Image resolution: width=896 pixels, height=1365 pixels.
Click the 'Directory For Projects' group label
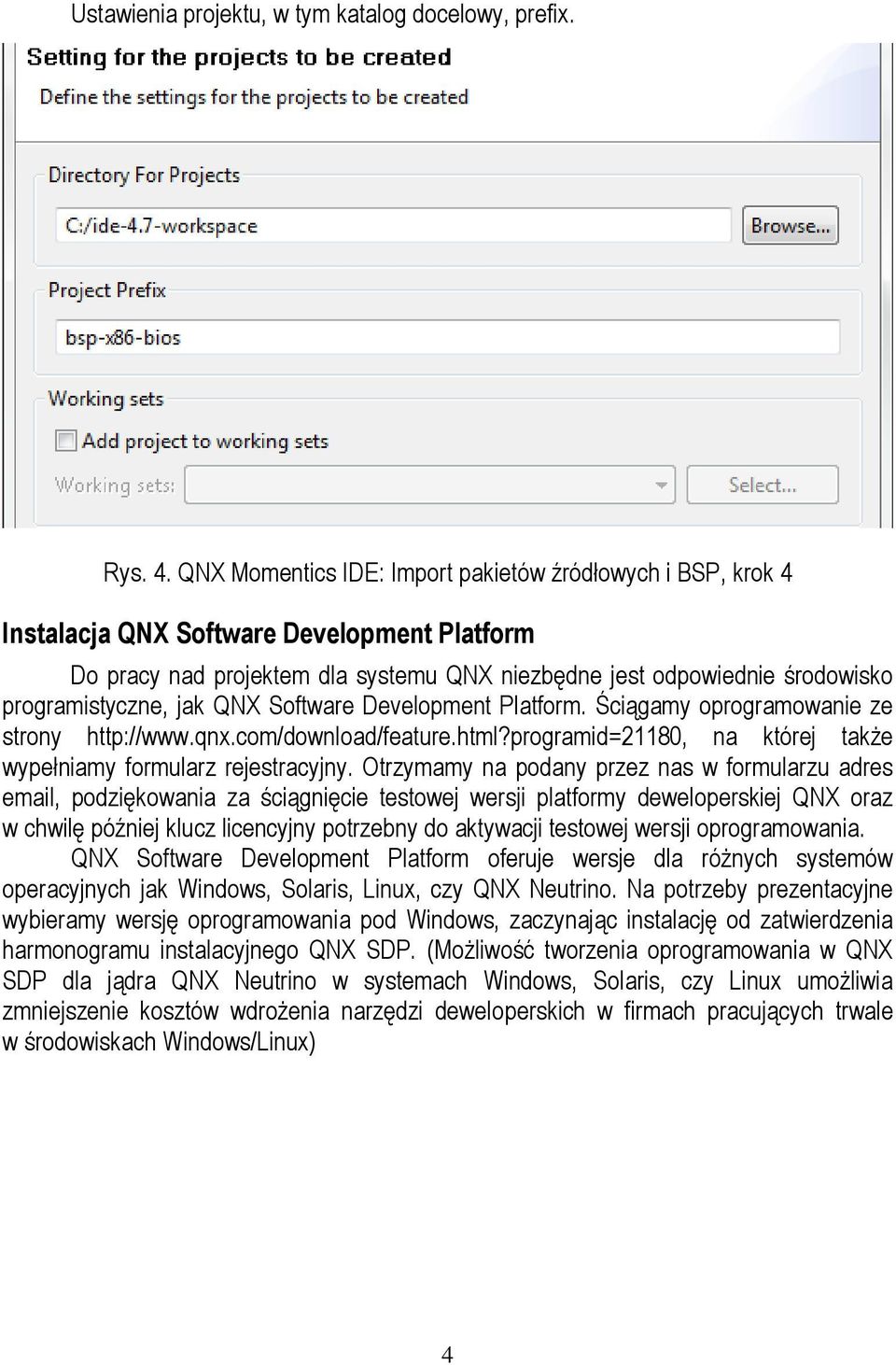click(144, 176)
